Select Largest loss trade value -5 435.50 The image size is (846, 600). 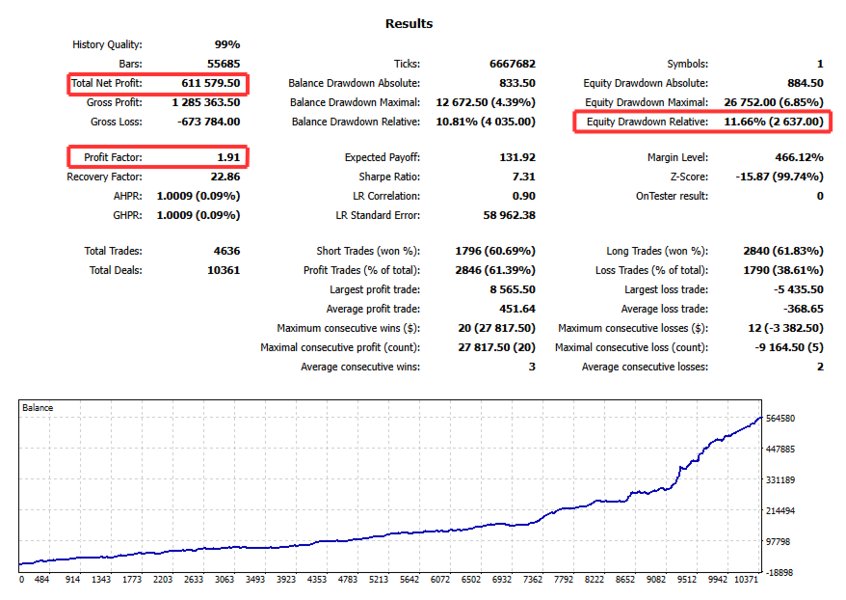click(799, 290)
